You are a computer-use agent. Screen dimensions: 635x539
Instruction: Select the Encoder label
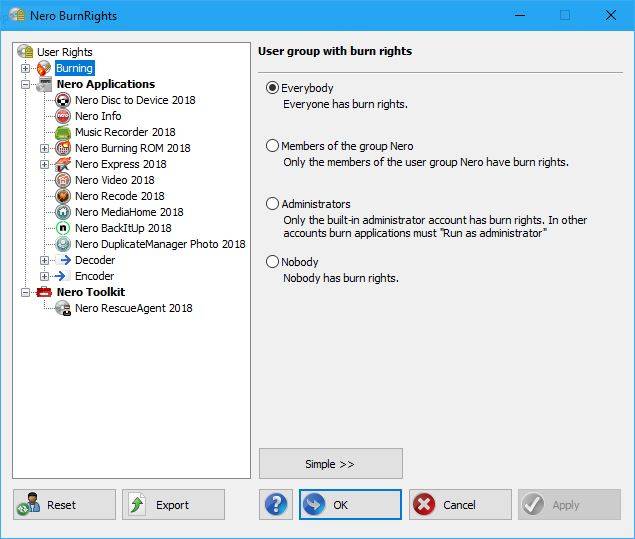94,276
